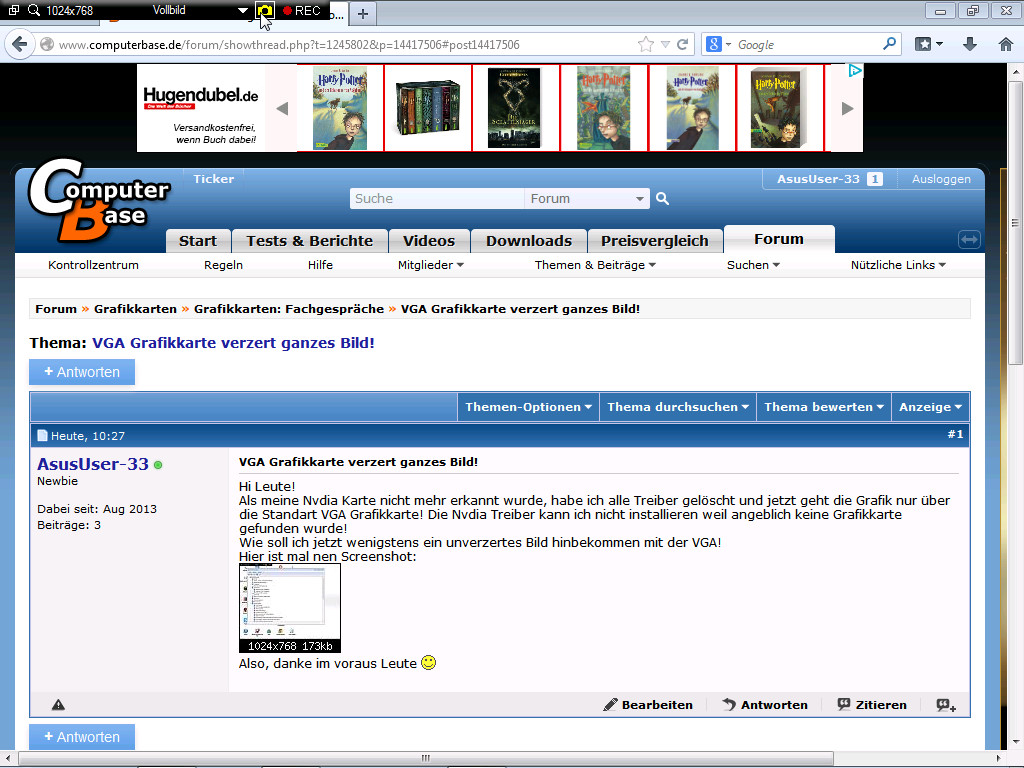1024x768 pixels.
Task: Start recording with REC button
Action: click(x=301, y=10)
